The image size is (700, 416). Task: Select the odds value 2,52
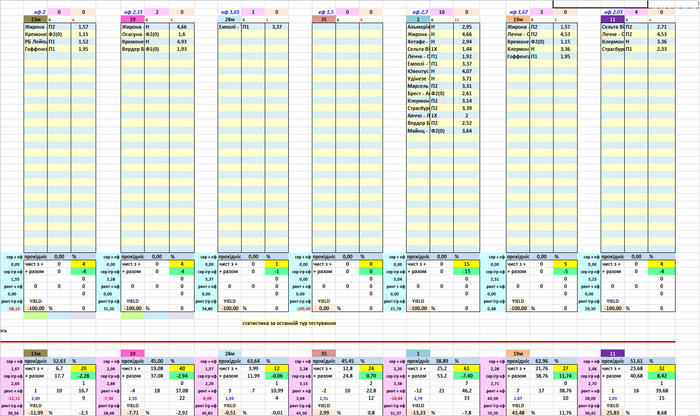pyautogui.click(x=467, y=123)
